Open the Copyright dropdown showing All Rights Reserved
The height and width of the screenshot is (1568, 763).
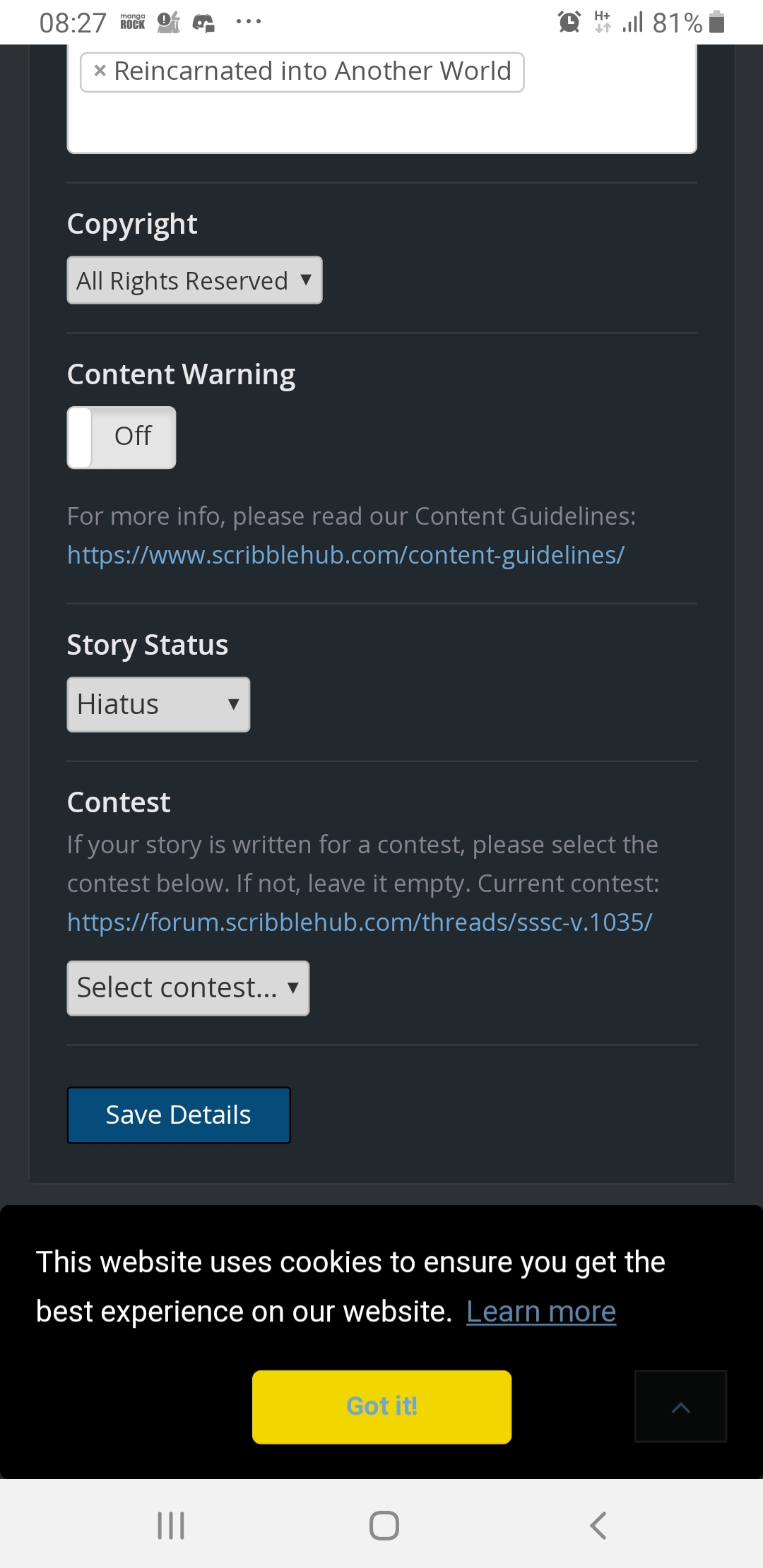[x=194, y=280]
